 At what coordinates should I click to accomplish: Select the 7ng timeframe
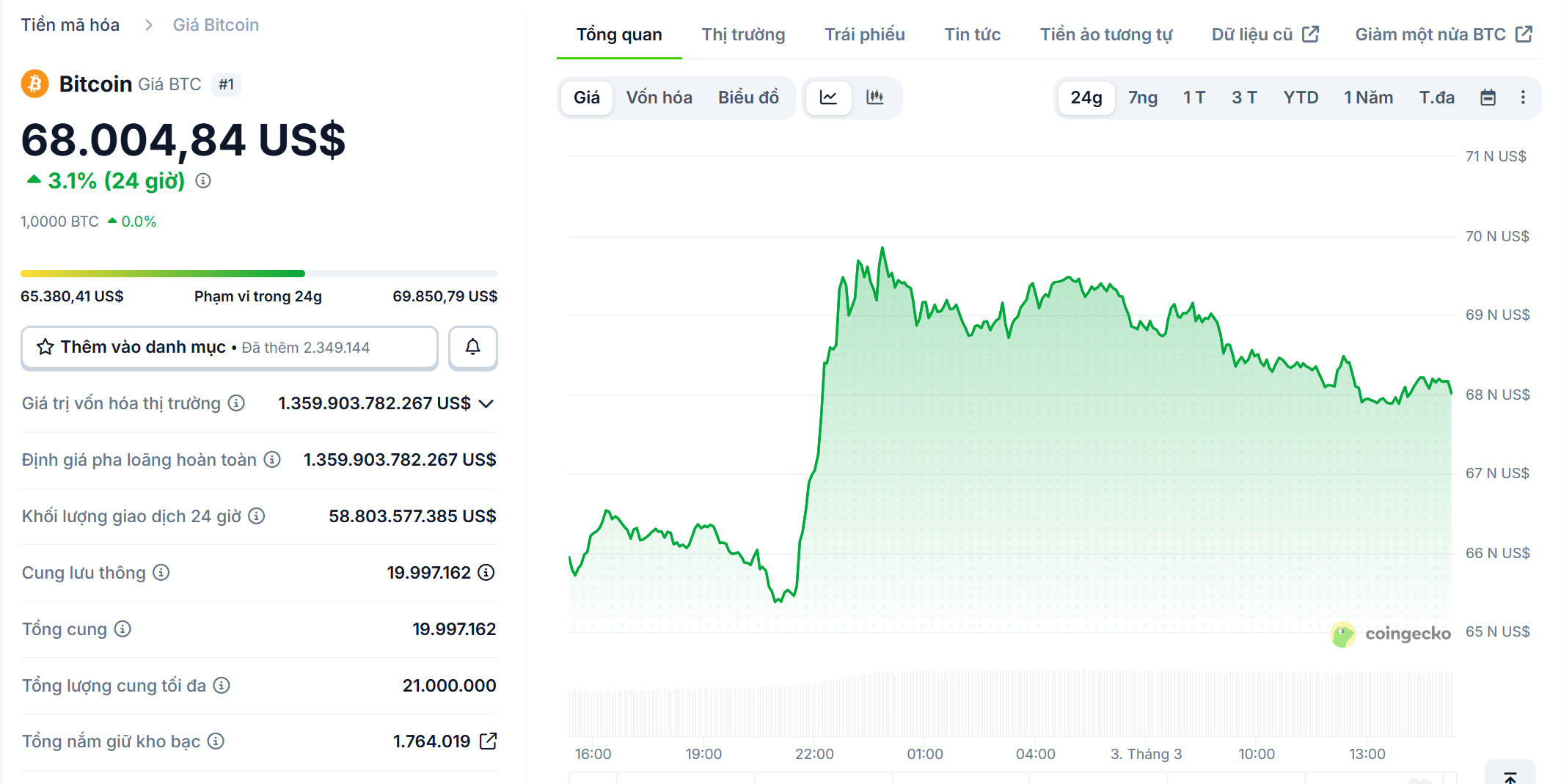pos(1142,97)
